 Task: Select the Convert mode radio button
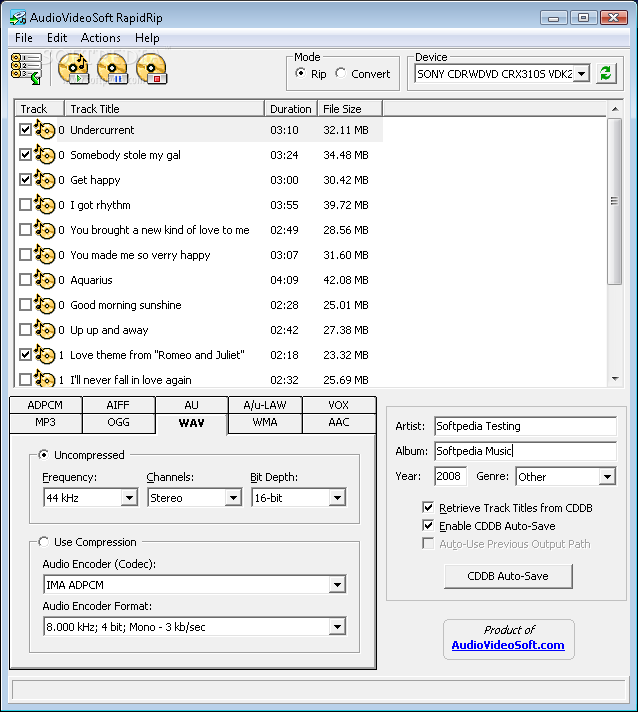coord(341,73)
